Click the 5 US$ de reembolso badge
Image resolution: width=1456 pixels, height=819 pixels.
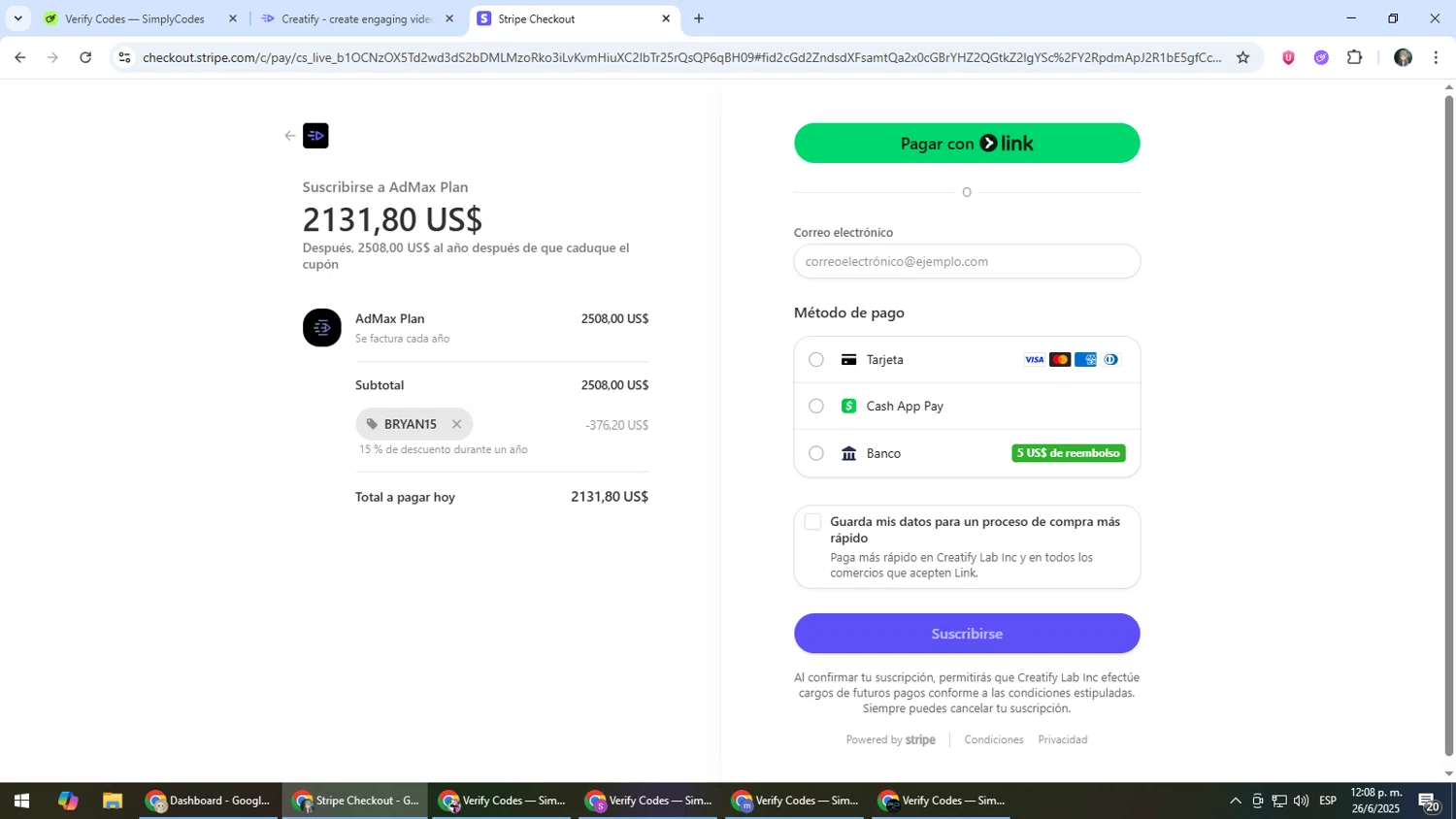(x=1069, y=453)
